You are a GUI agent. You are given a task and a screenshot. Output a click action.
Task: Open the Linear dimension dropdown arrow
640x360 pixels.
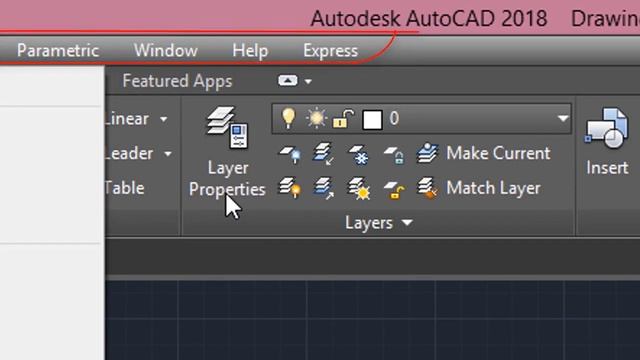click(x=164, y=119)
